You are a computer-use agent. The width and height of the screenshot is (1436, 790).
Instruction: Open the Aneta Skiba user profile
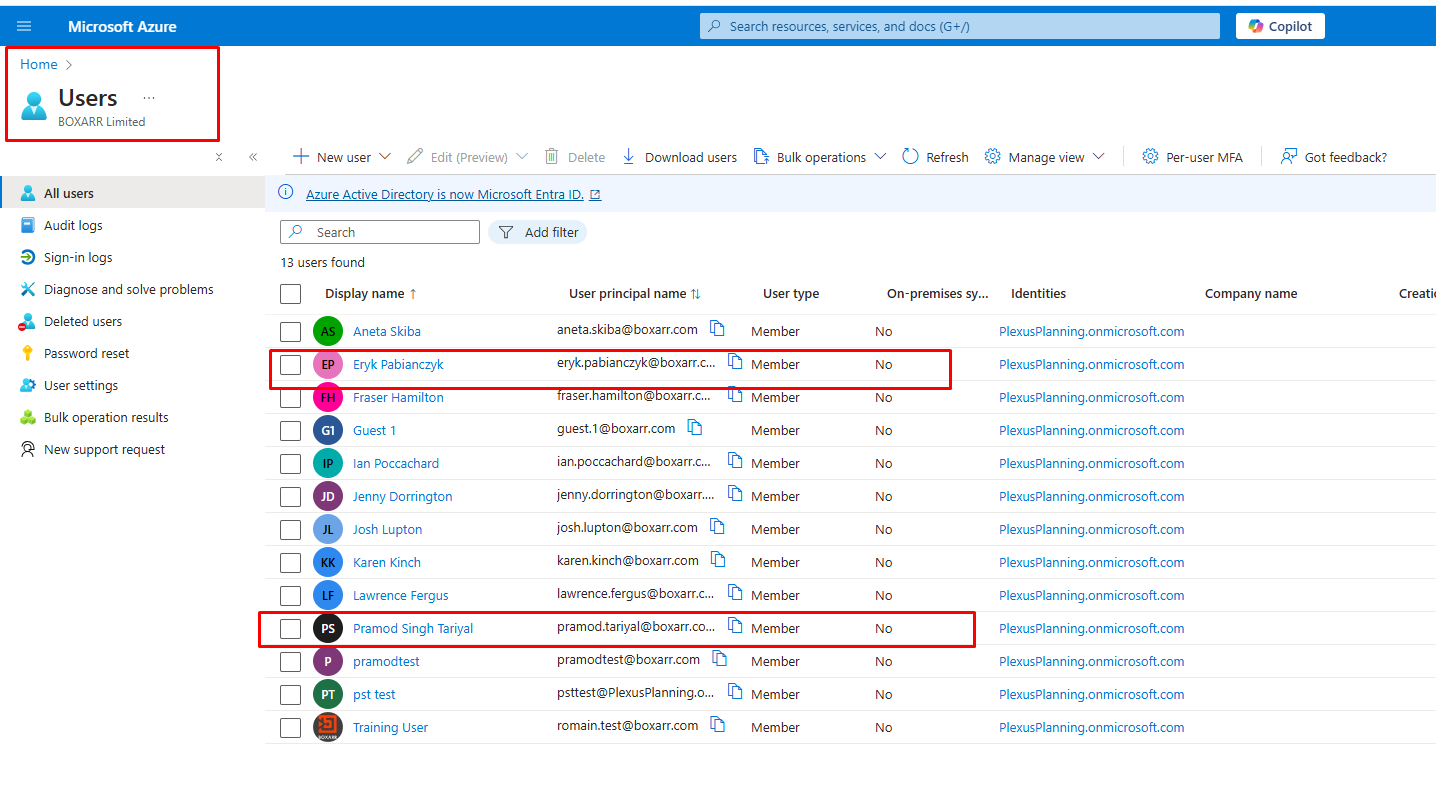click(387, 331)
